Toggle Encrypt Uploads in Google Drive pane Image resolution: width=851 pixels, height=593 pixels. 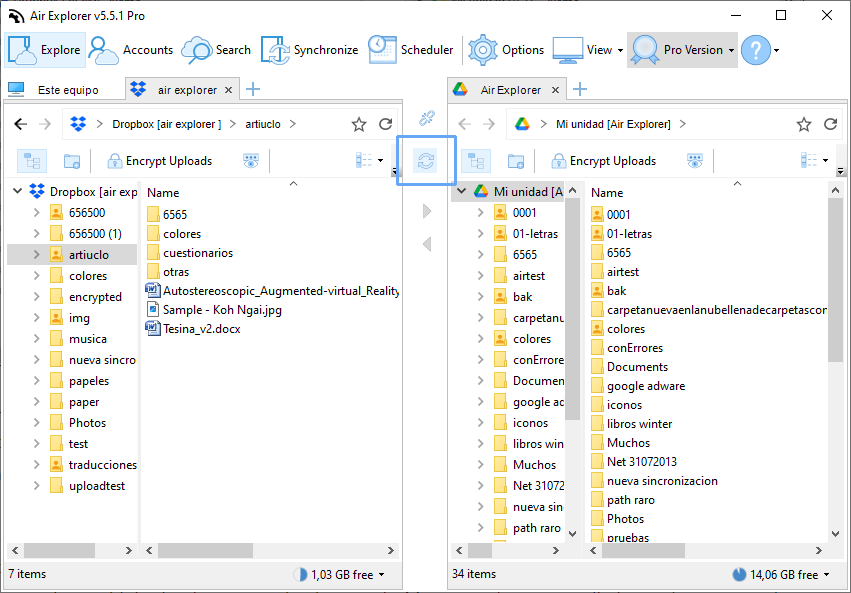tap(604, 161)
